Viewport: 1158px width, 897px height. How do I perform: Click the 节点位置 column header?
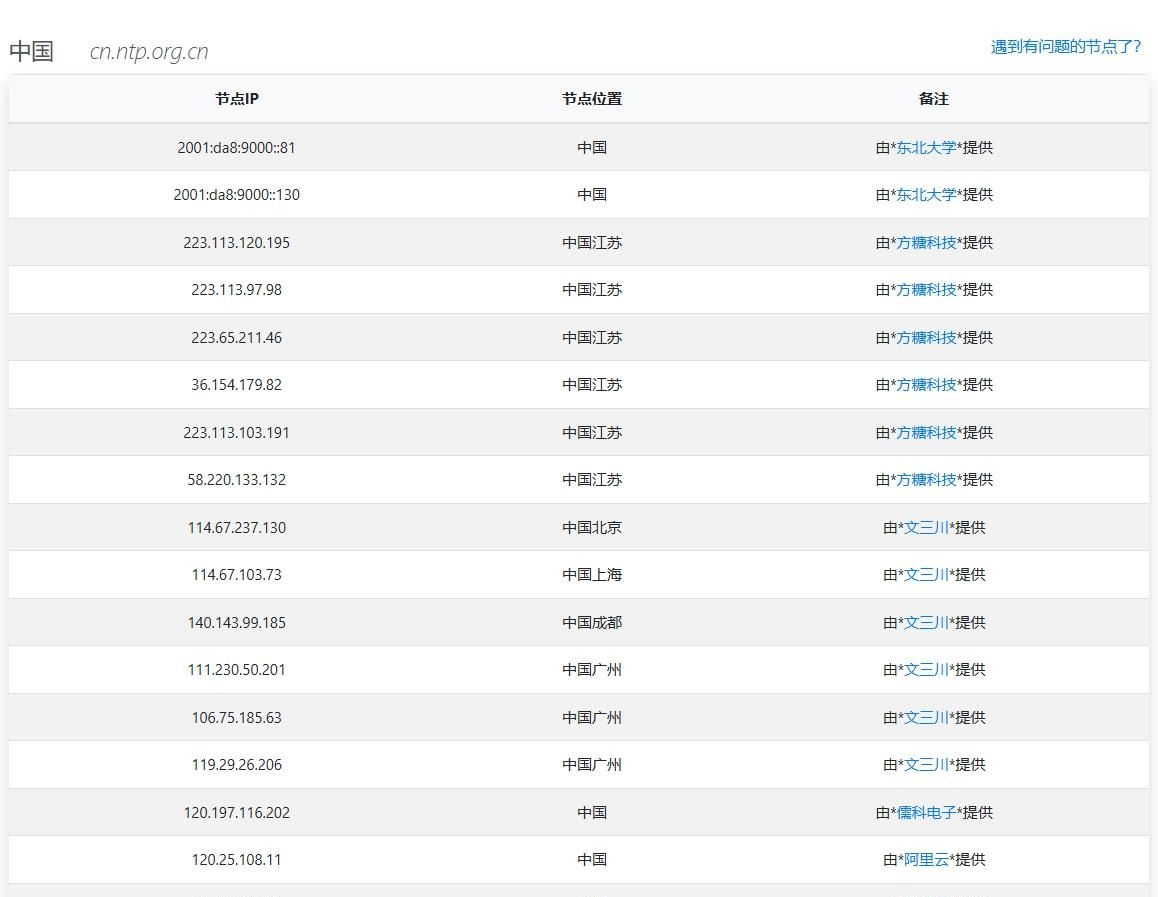pyautogui.click(x=591, y=99)
